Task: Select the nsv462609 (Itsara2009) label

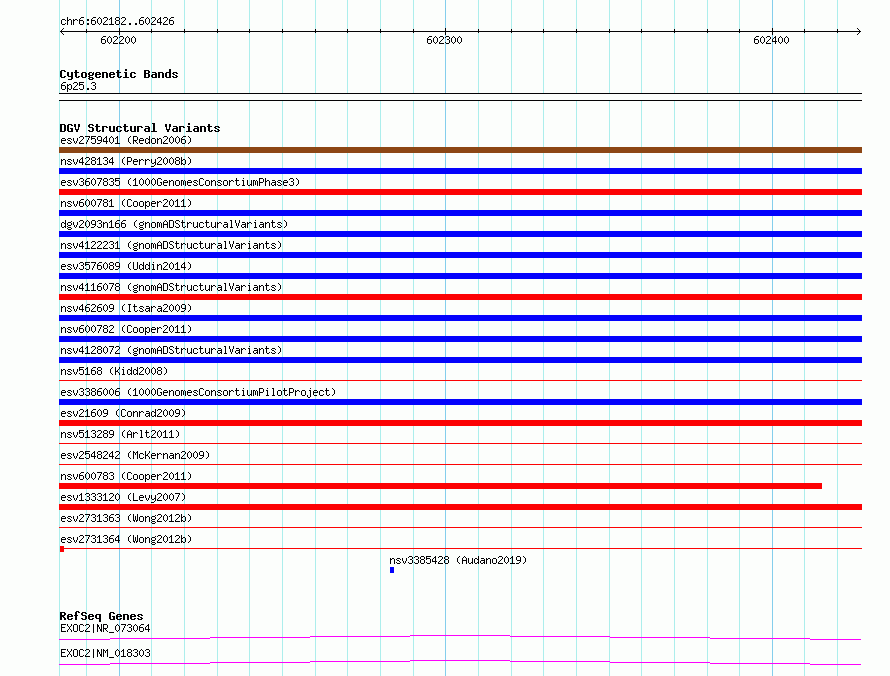Action: pos(126,308)
